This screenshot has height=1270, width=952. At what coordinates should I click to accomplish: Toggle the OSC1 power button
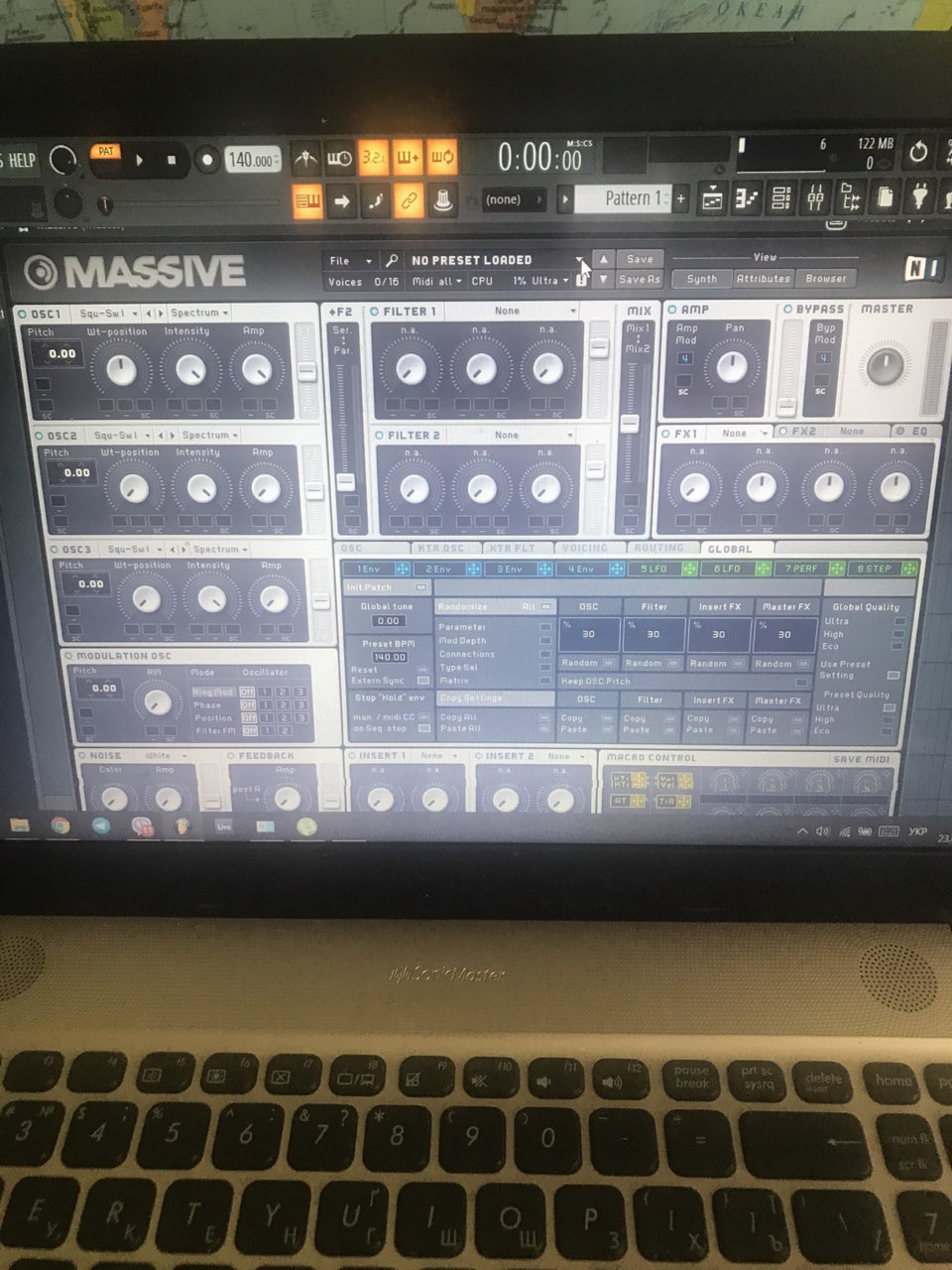point(23,315)
